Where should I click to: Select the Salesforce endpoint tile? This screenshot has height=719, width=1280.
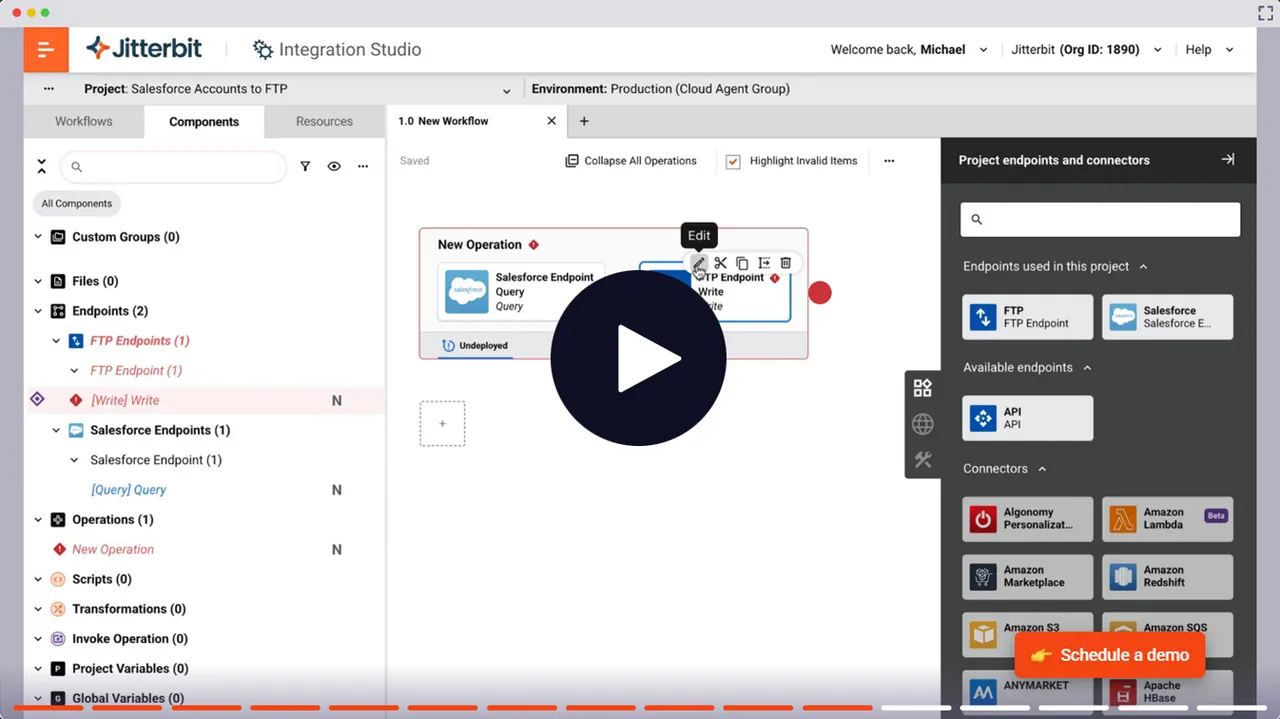[1168, 317]
